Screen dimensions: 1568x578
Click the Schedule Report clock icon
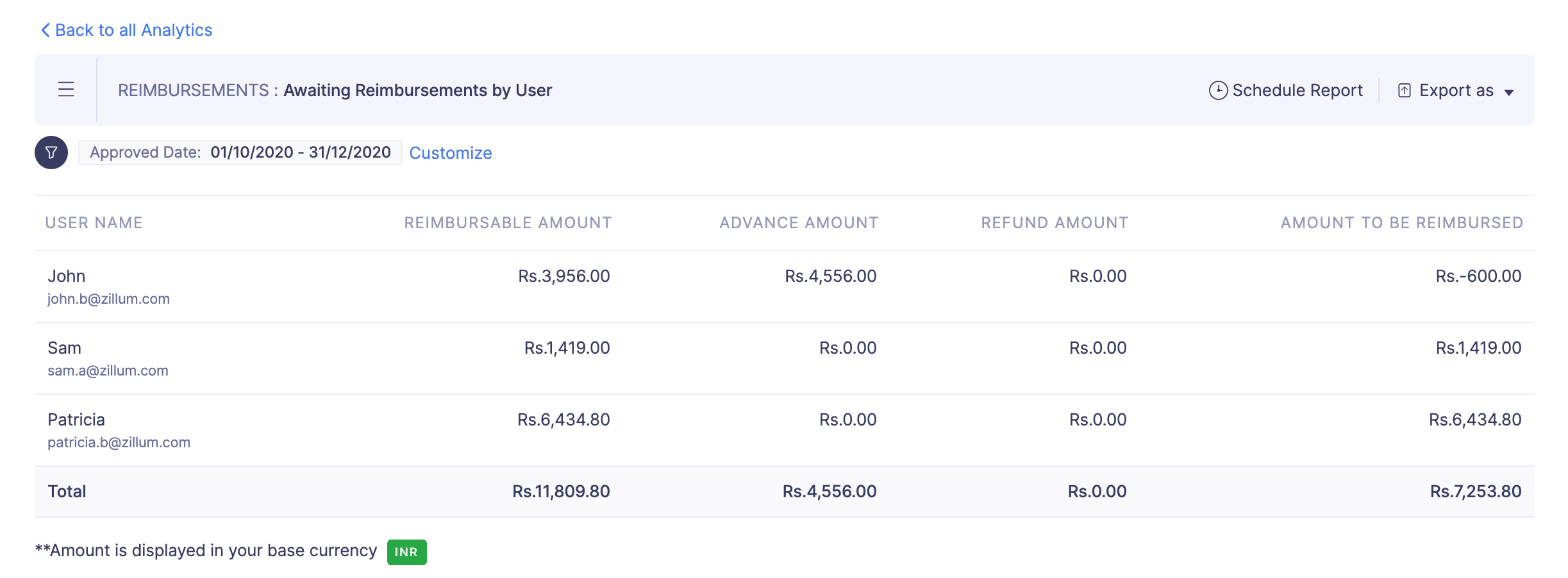click(x=1218, y=90)
